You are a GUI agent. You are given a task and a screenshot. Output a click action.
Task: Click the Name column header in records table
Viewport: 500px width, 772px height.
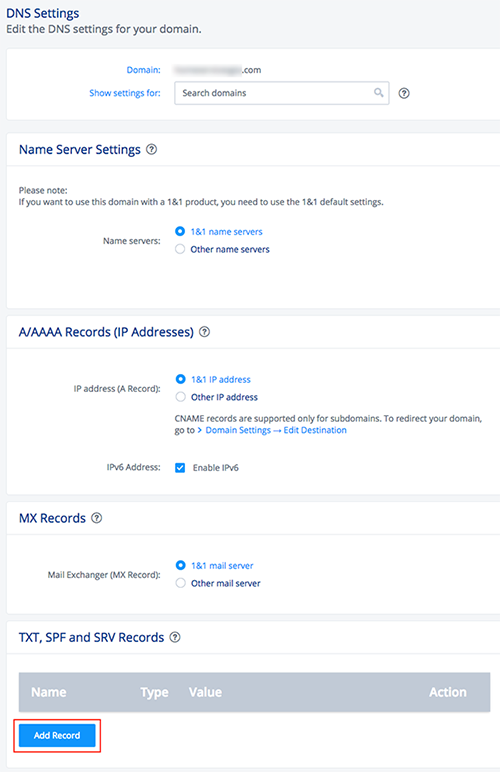click(x=49, y=692)
